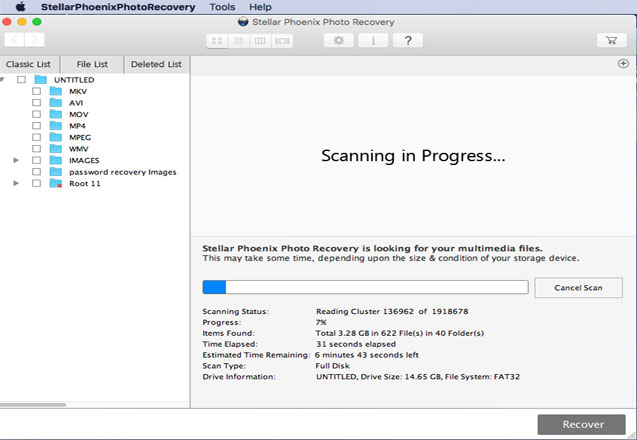This screenshot has height=440, width=637.
Task: Click the 'Reading Cluster 136962 of 1918678' text
Action: pos(392,312)
